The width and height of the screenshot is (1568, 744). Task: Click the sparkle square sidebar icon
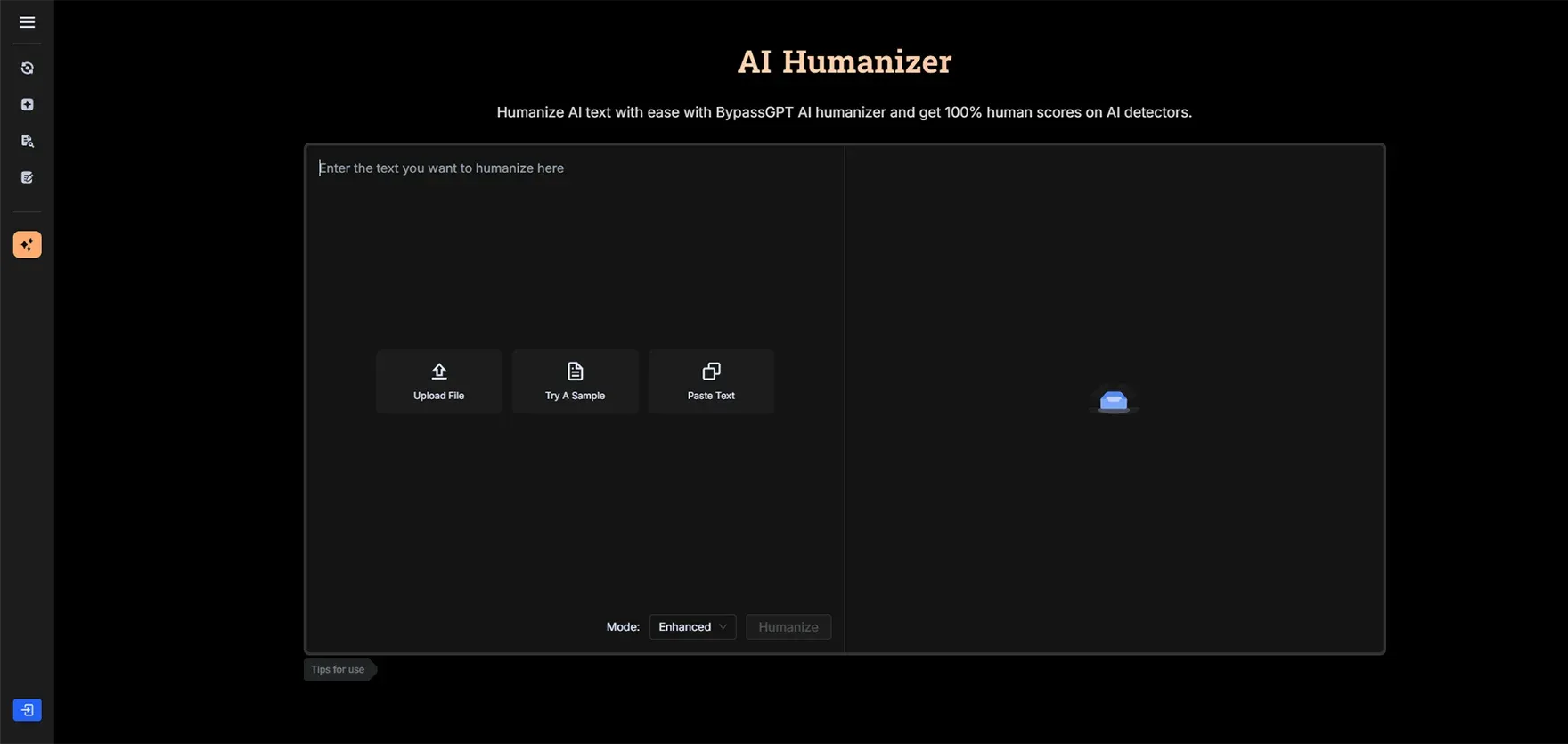point(28,105)
